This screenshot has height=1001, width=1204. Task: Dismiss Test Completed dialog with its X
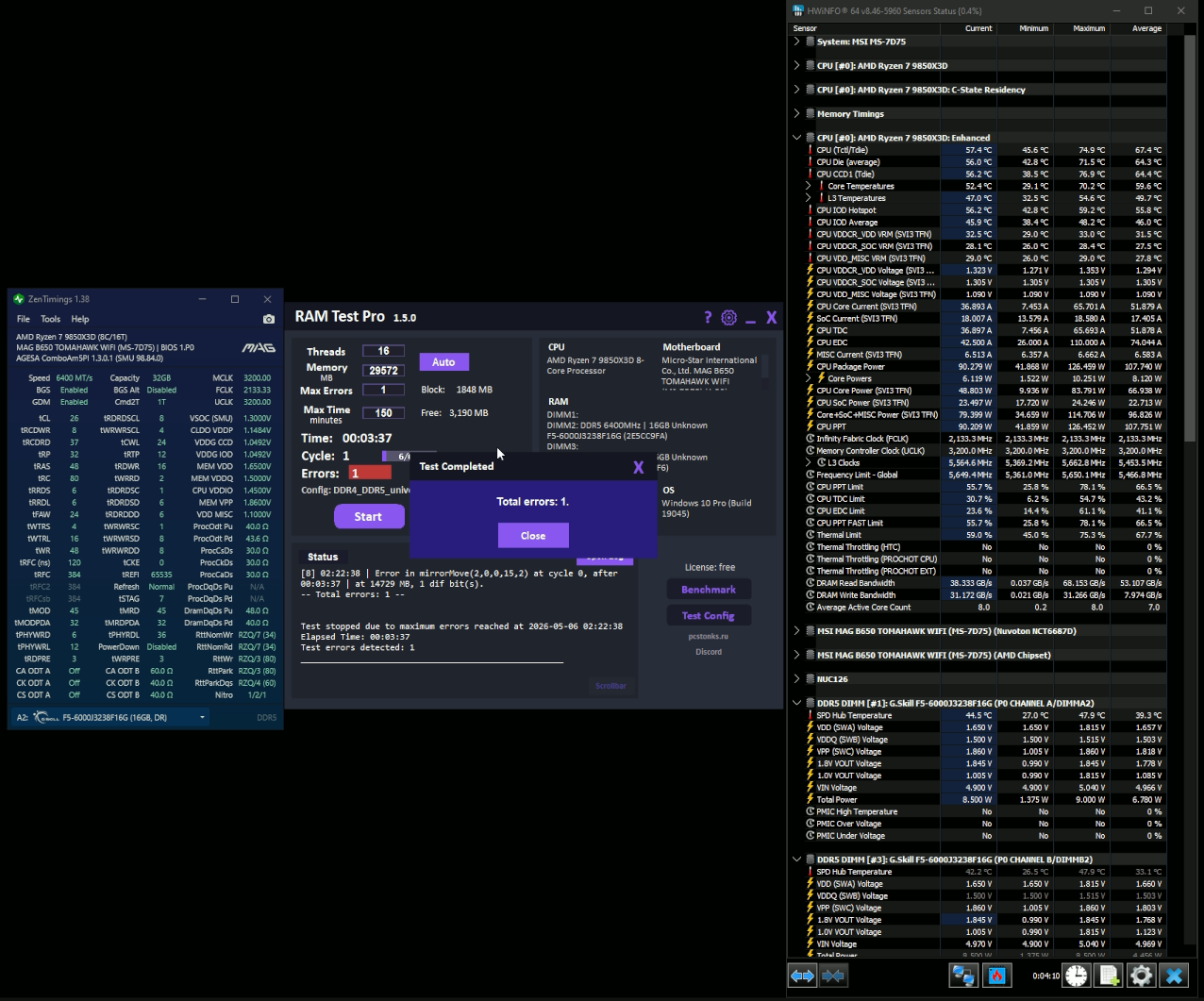[638, 467]
